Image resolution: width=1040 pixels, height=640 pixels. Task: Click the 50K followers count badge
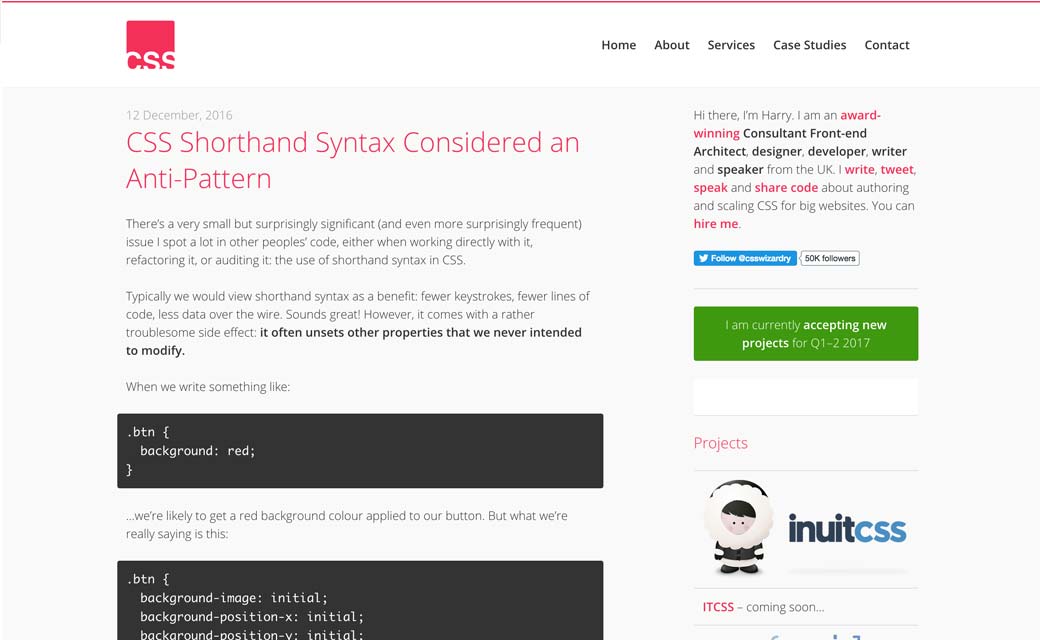[x=830, y=258]
